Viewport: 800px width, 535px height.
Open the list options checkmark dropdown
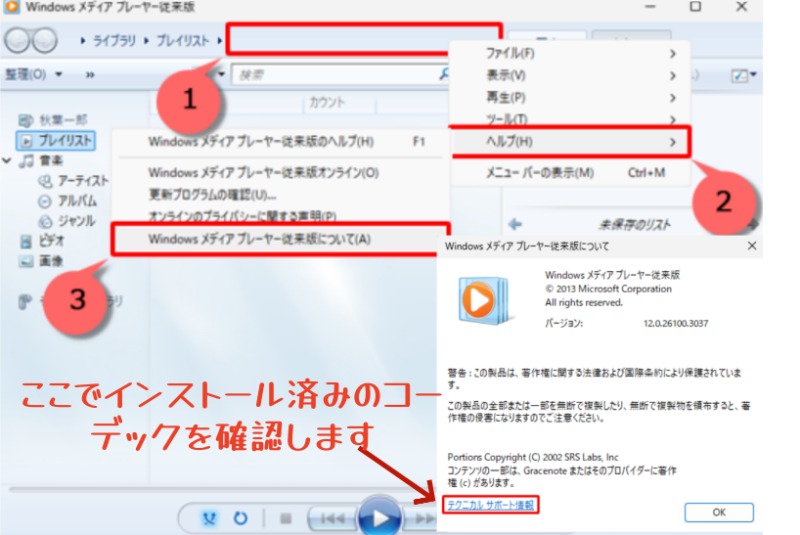743,75
